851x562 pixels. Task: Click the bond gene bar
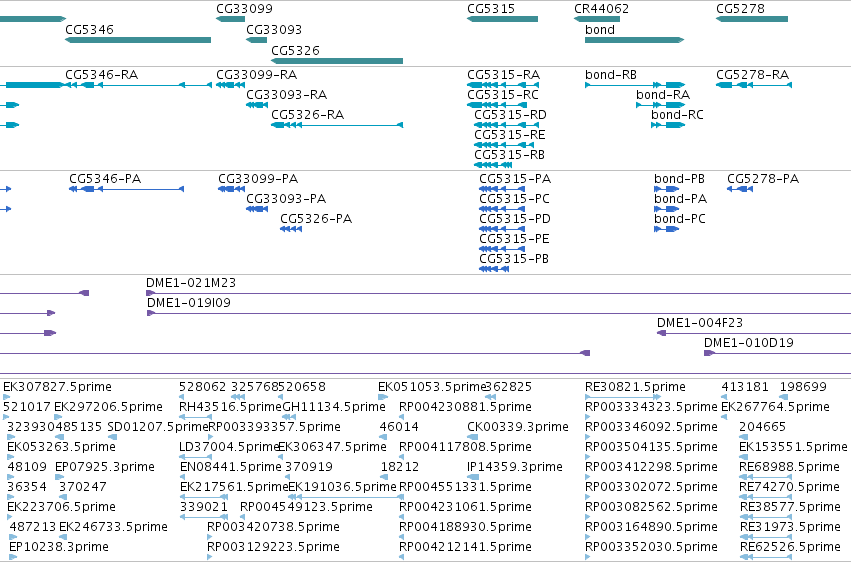634,40
